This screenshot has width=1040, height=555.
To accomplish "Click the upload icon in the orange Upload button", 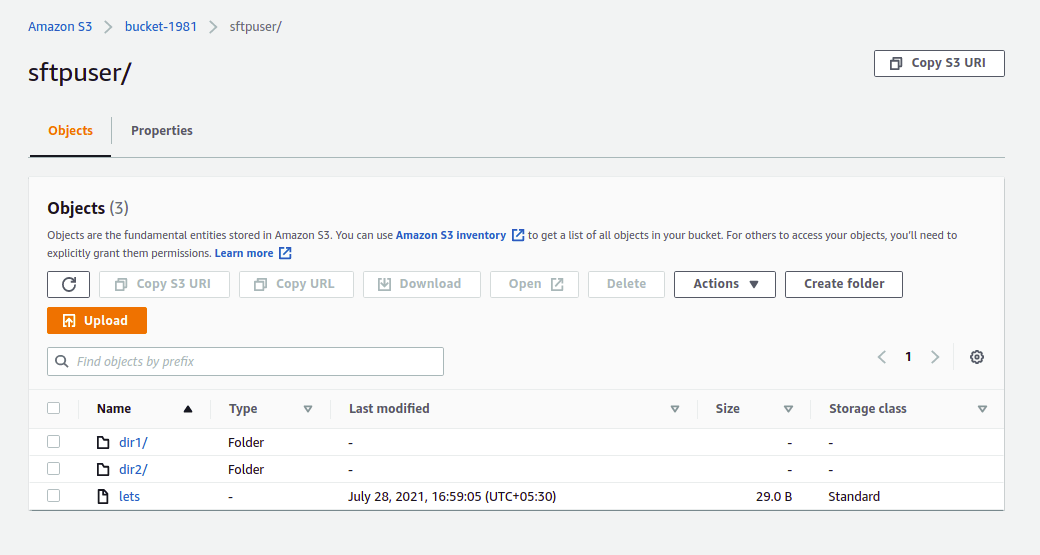I will coord(69,321).
